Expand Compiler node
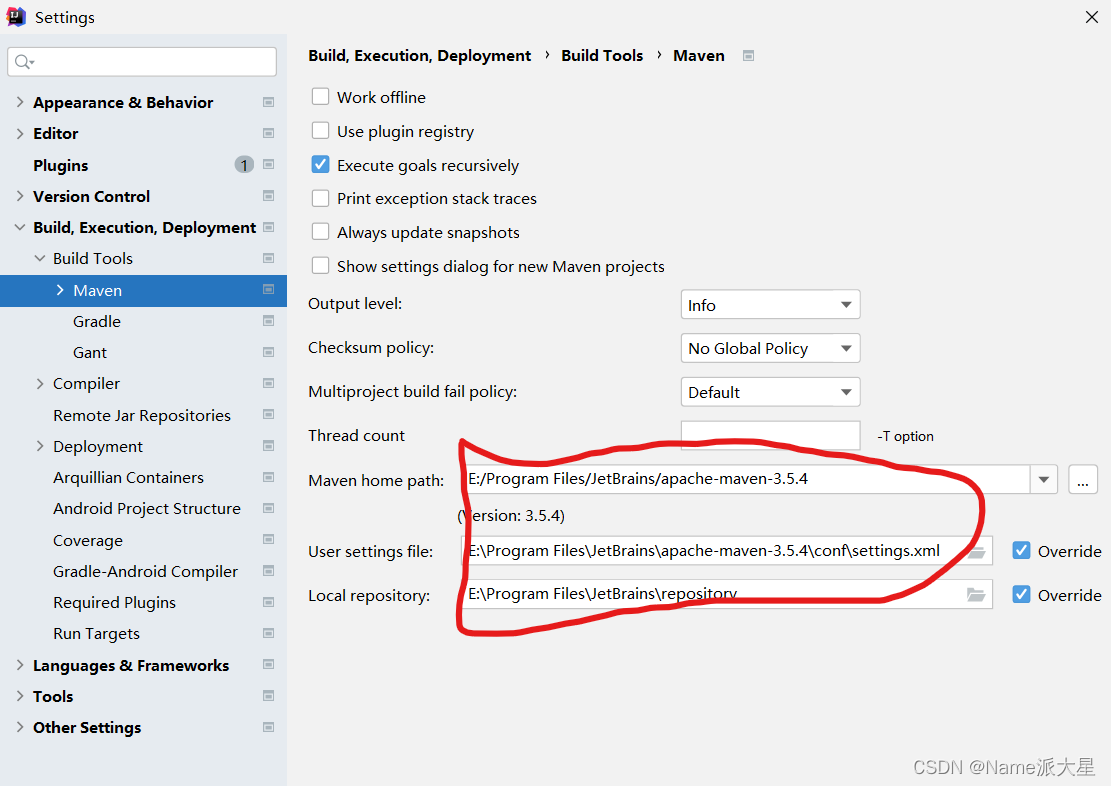1111x786 pixels. [40, 383]
